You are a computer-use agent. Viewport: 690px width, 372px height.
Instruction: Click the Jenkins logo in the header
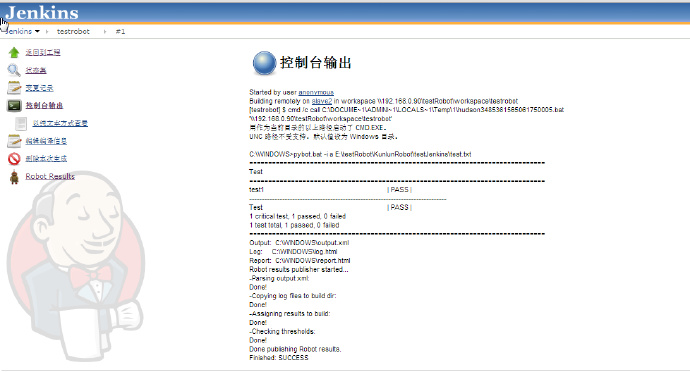coord(42,13)
